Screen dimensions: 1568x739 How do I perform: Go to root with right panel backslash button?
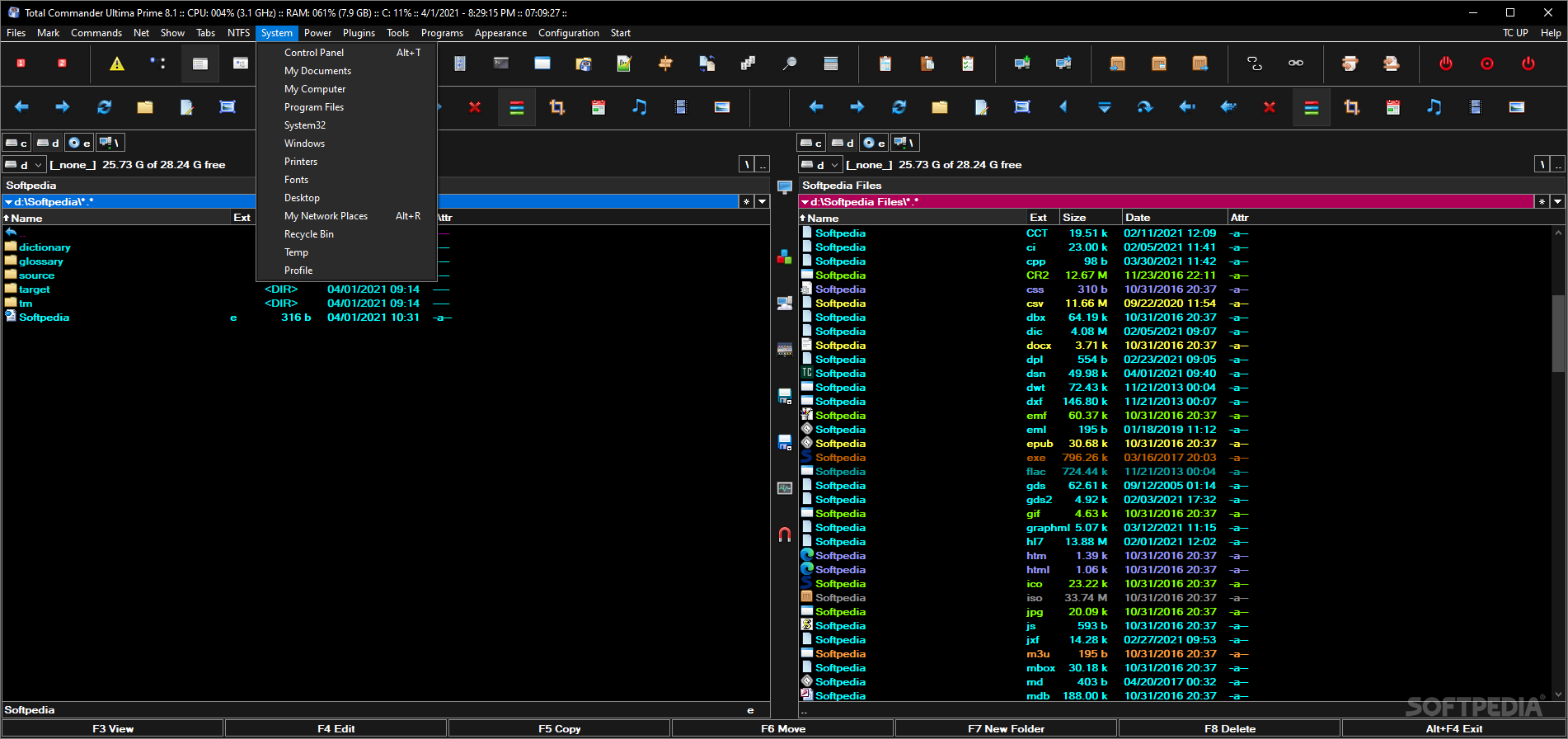[1542, 165]
